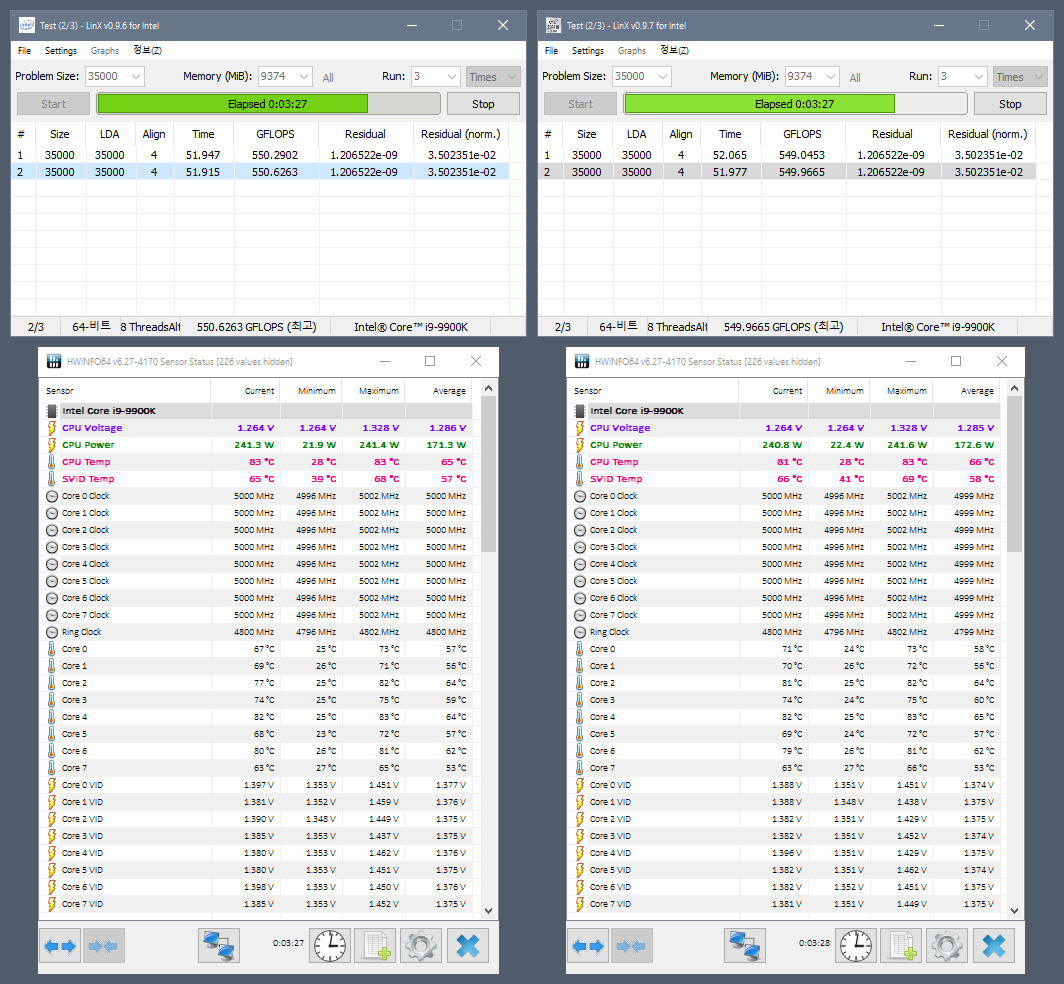Open the Memory (MiB) dropdown in LinX v0.9.7

(831, 77)
